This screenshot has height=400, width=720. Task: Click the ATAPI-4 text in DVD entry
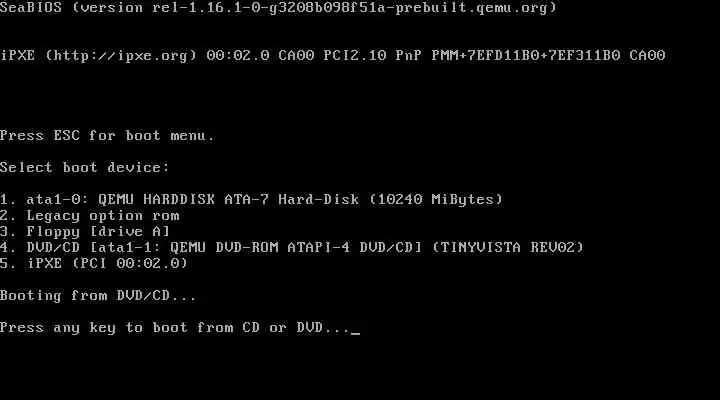319,248
